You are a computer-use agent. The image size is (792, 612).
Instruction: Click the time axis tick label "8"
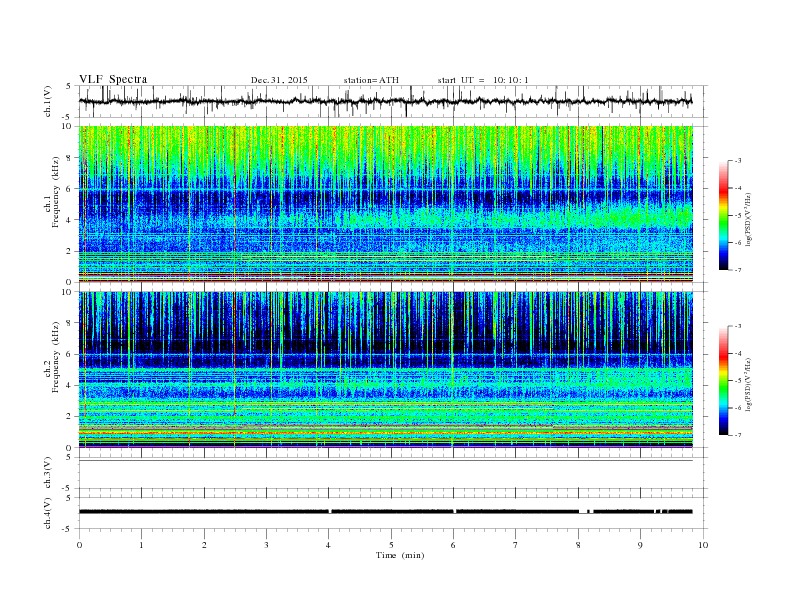click(x=578, y=545)
